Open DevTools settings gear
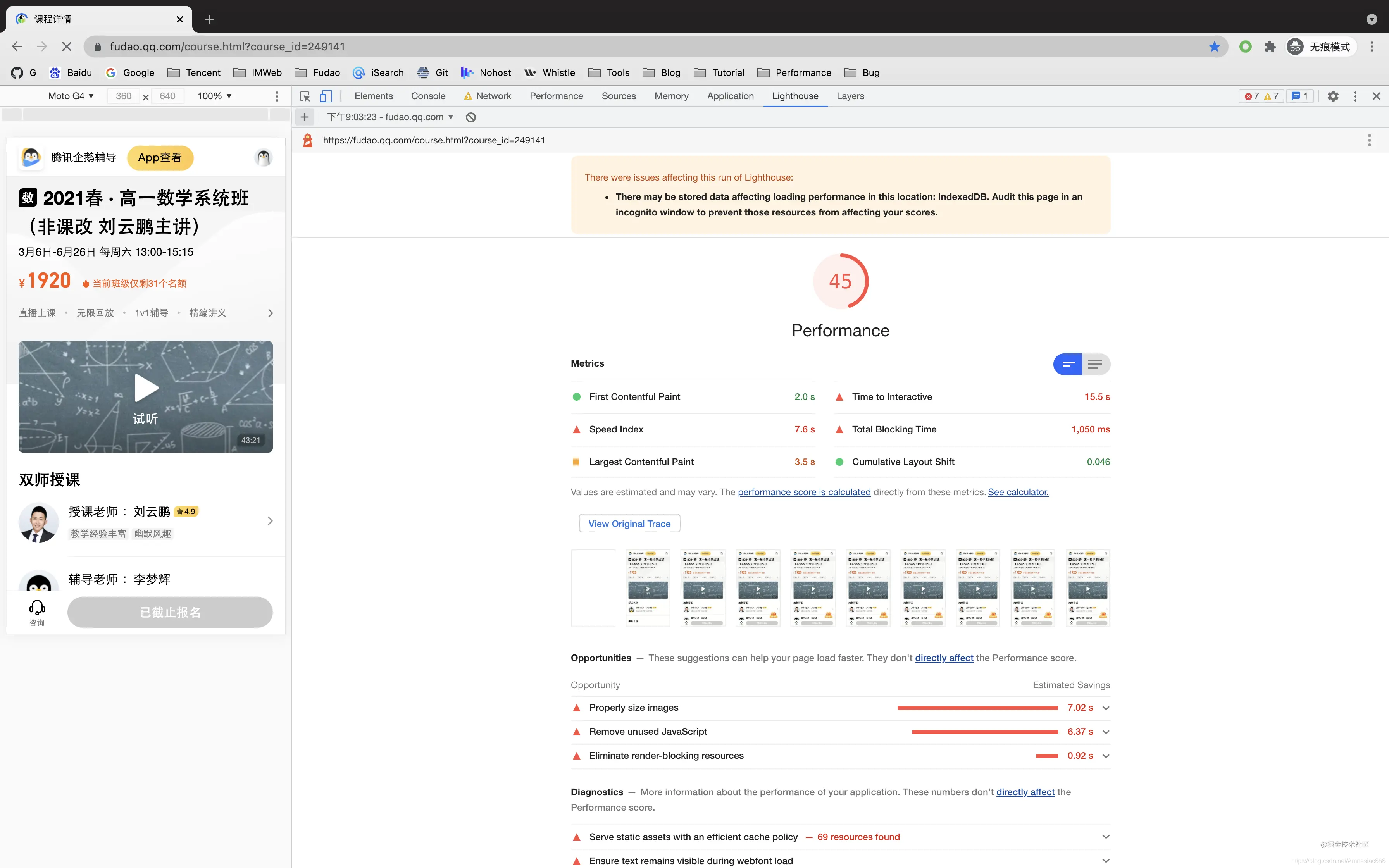 [1333, 96]
